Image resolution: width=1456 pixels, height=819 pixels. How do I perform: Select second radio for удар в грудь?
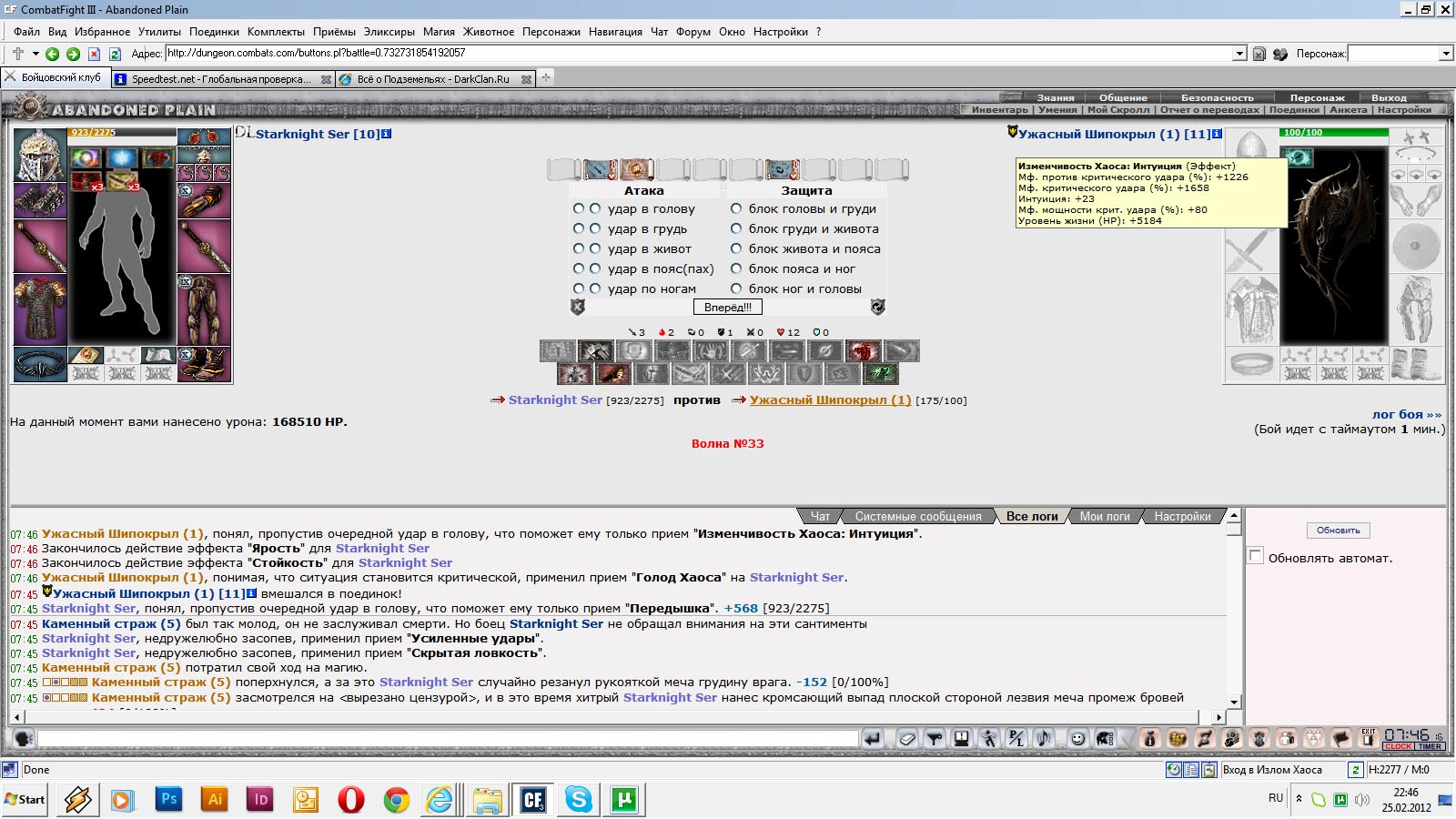point(595,228)
